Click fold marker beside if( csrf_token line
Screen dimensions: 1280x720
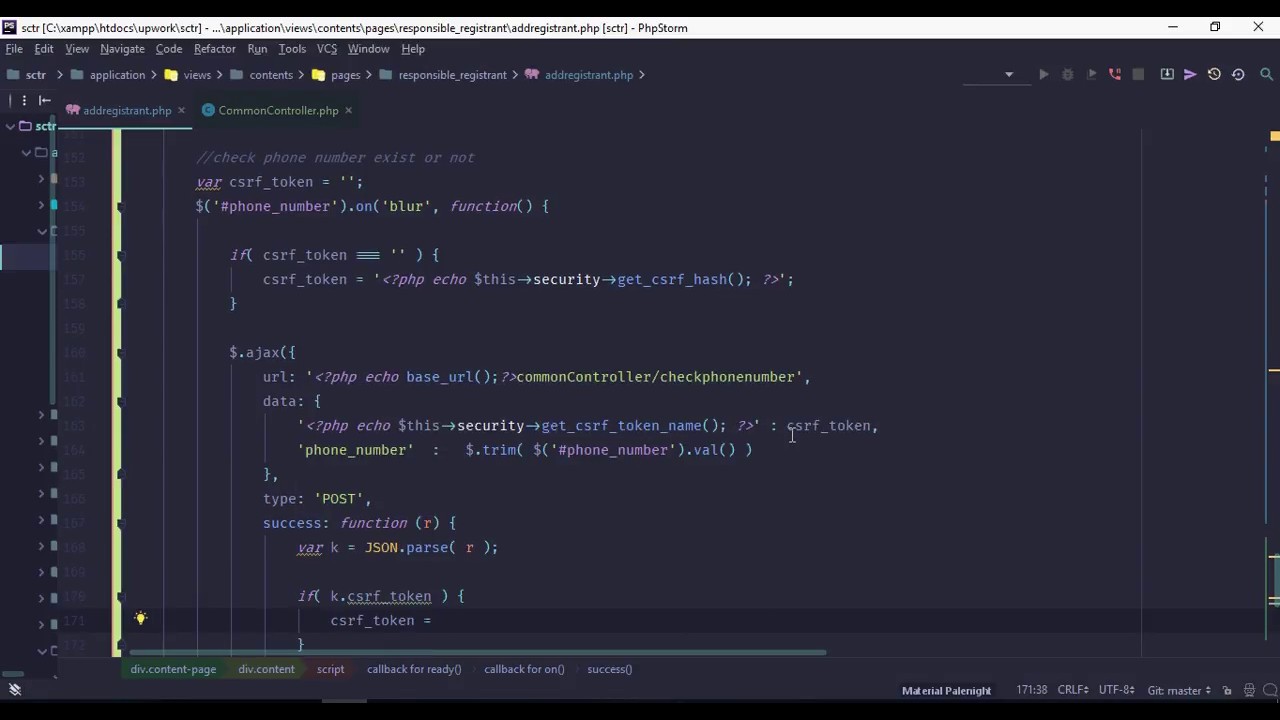120,255
